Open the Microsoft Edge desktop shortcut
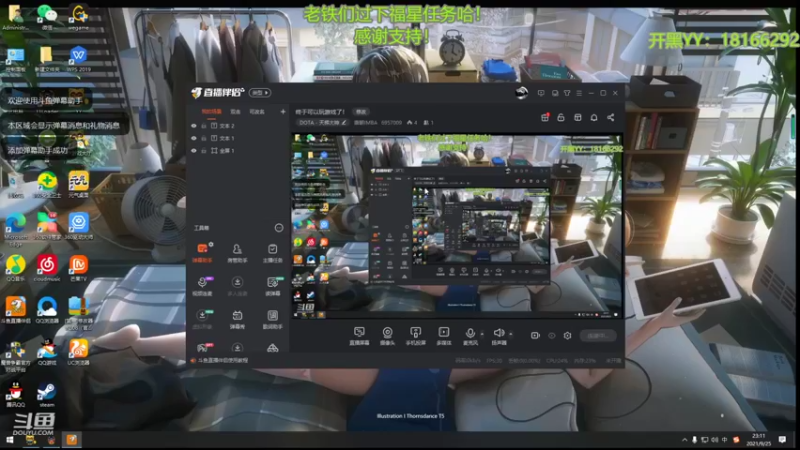This screenshot has width=800, height=450. point(16,229)
